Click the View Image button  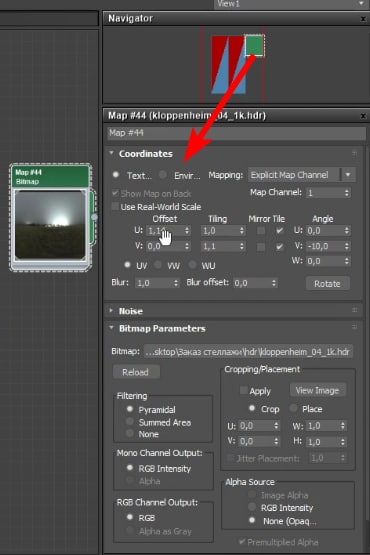pos(317,390)
